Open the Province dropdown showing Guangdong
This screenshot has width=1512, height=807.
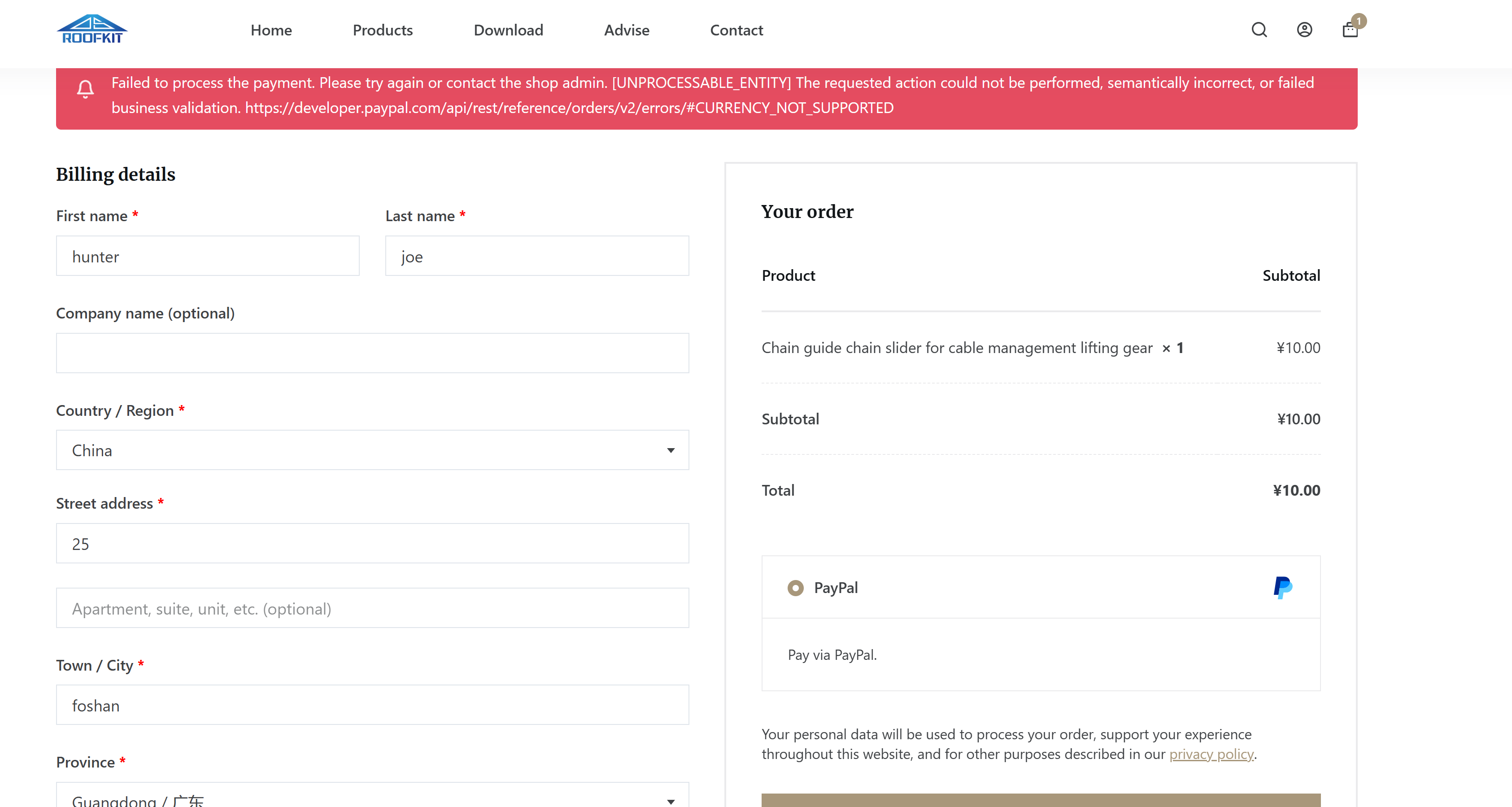pos(372,795)
